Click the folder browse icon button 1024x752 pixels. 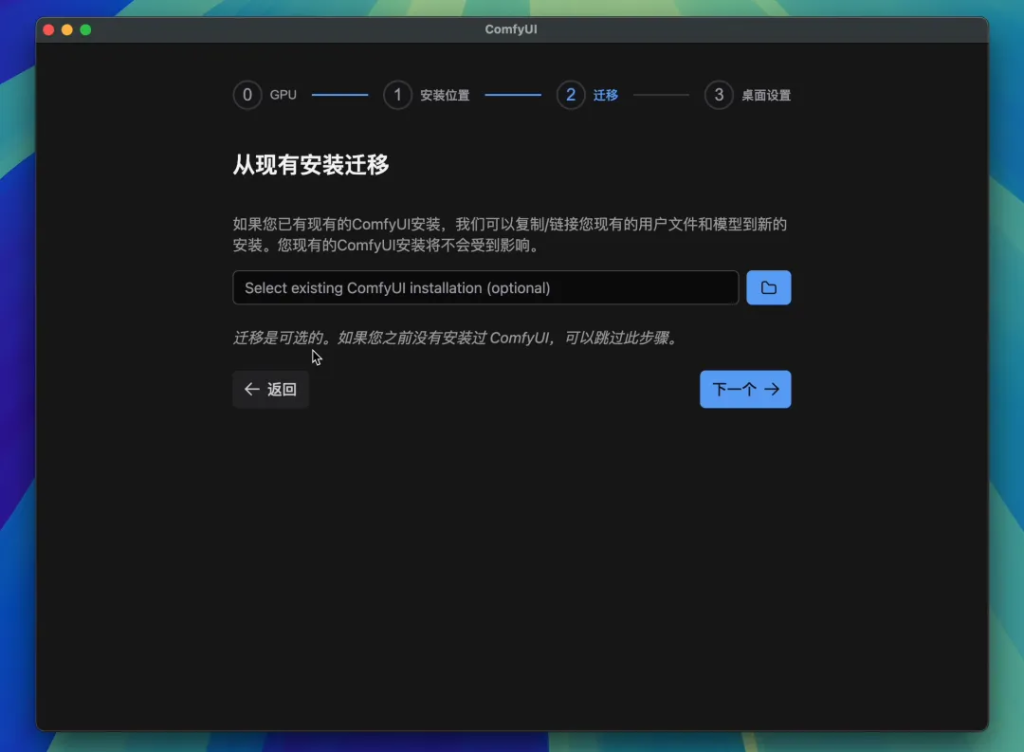pyautogui.click(x=769, y=287)
